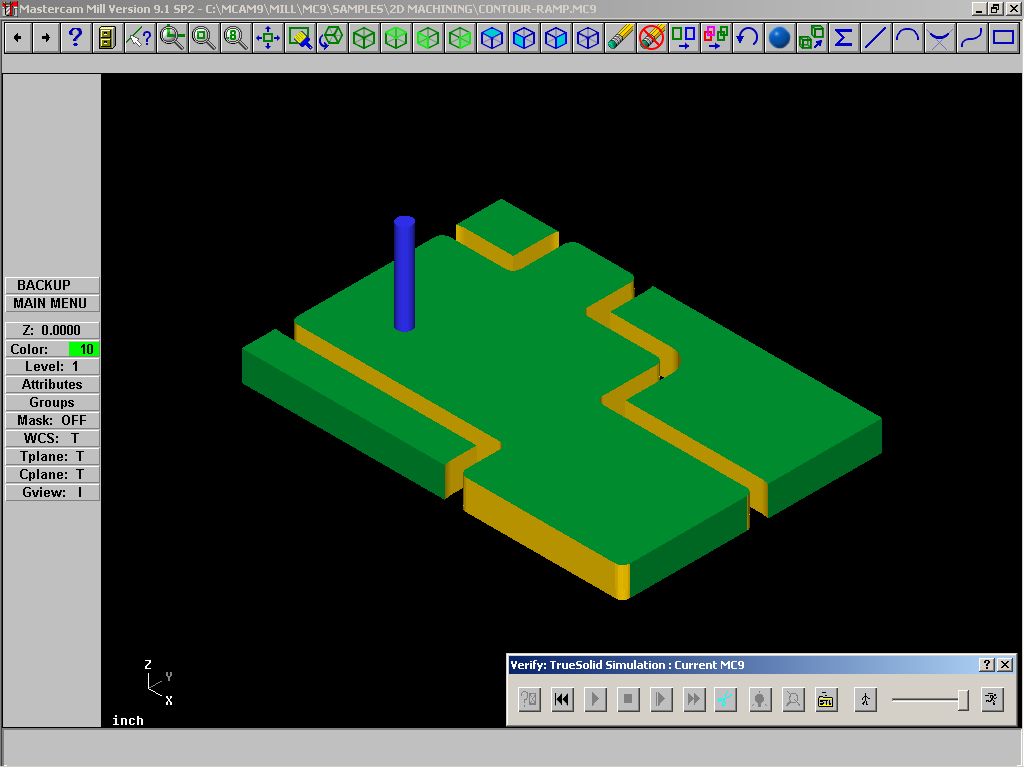The height and width of the screenshot is (768, 1024).
Task: Click the Unzoom by 0.8 magnifier icon
Action: coord(235,38)
